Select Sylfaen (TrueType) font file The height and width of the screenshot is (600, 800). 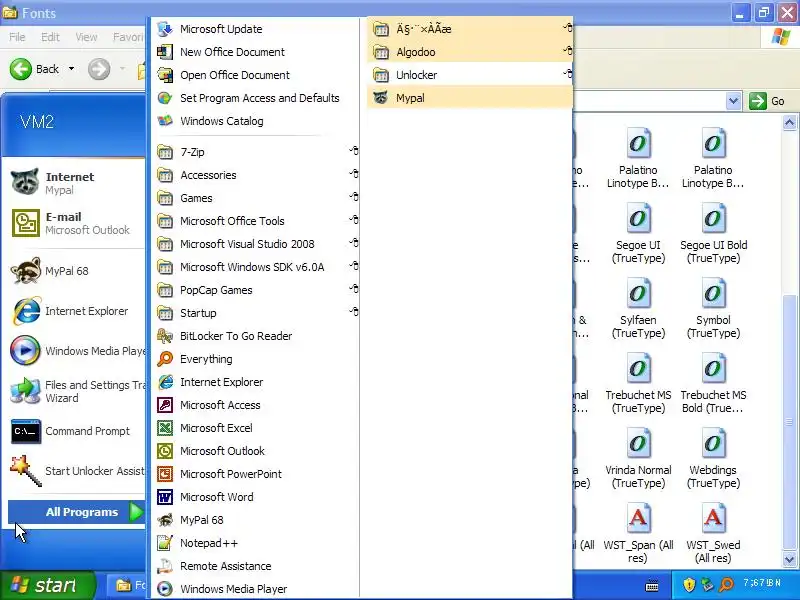[638, 309]
